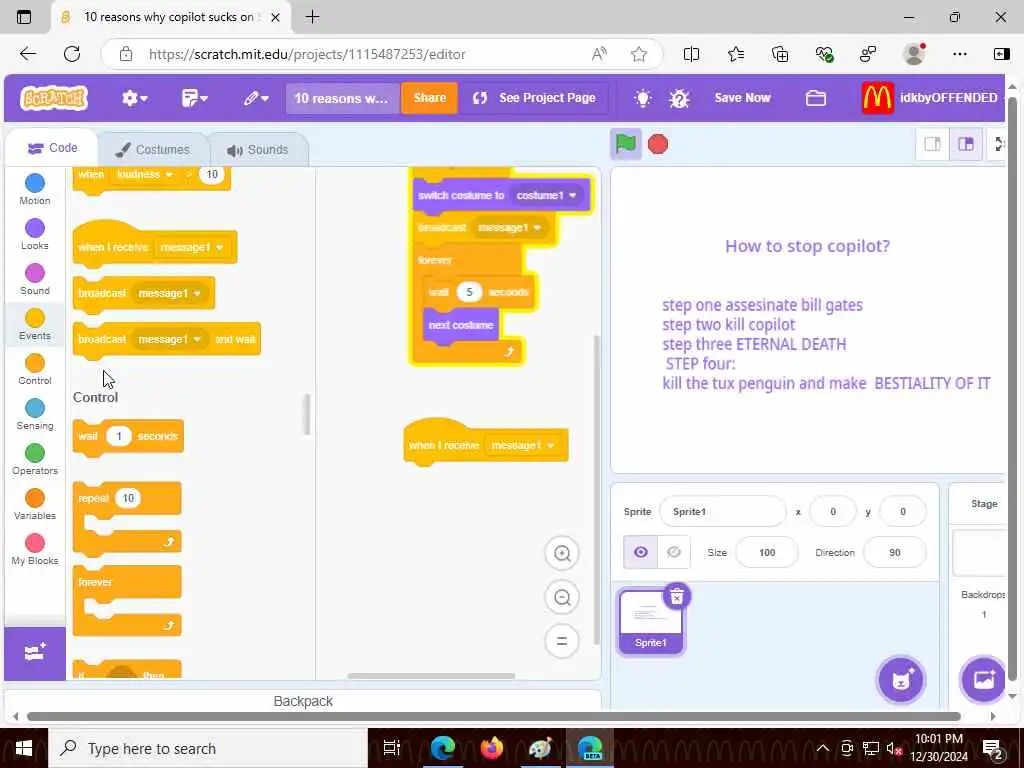Click repeat count 10 in palette
Screen dimensions: 1024x768
tap(128, 498)
